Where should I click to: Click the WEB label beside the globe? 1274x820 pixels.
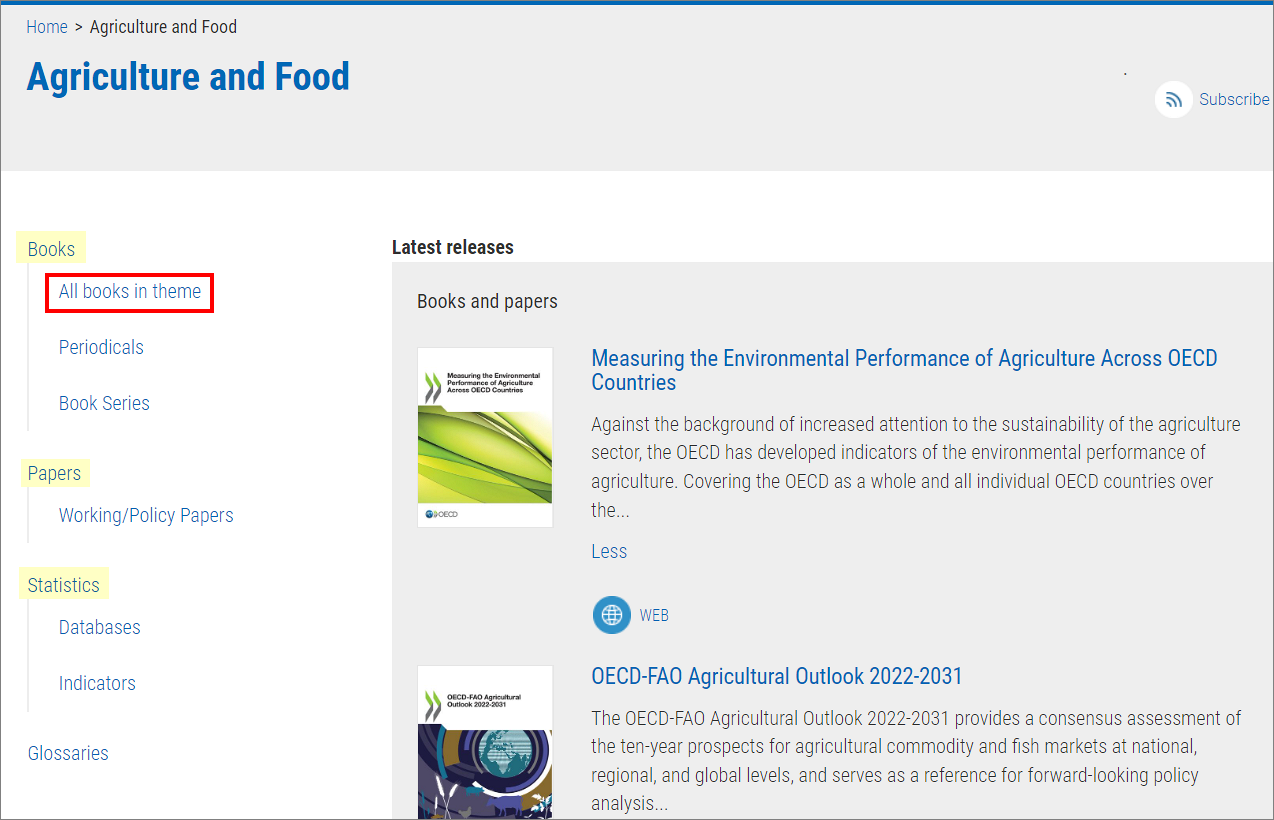point(654,615)
